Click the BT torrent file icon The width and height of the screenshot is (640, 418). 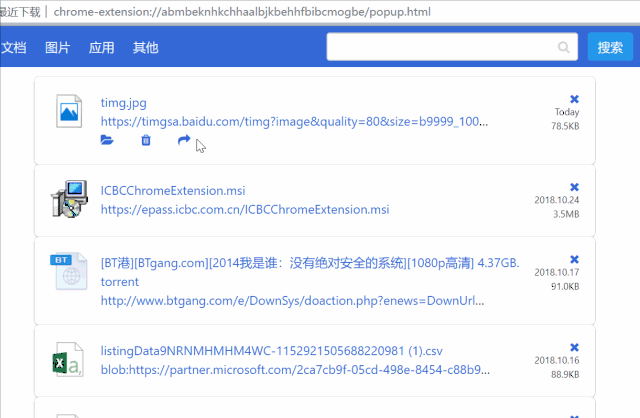[69, 271]
